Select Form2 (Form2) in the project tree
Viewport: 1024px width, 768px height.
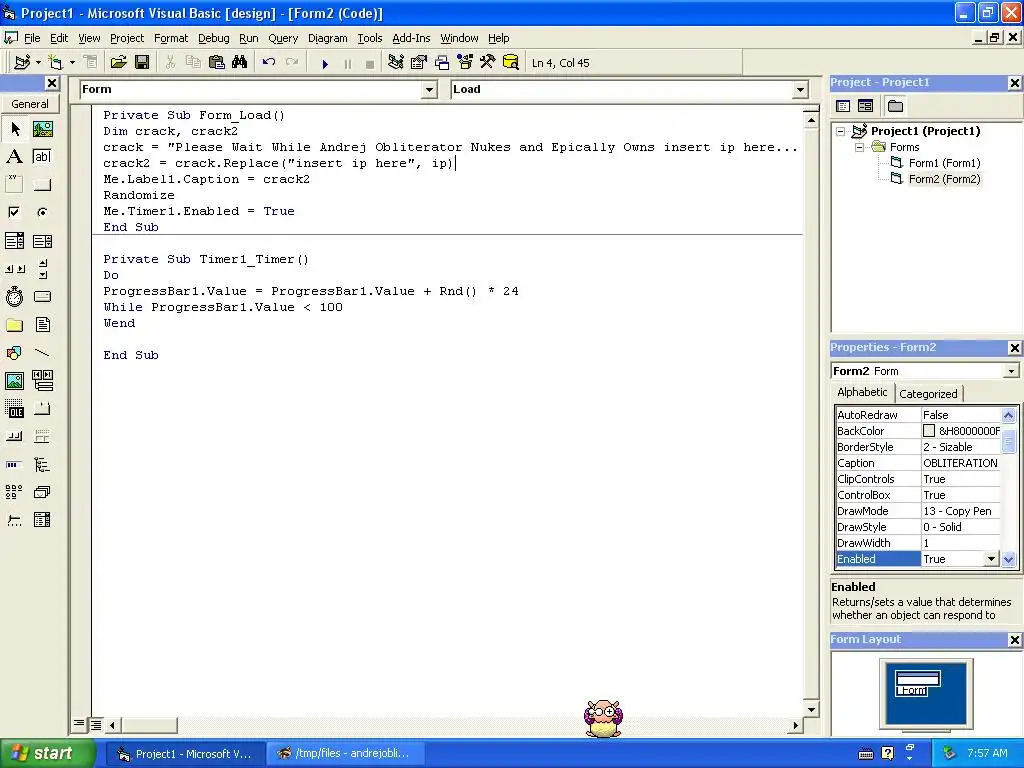point(944,179)
